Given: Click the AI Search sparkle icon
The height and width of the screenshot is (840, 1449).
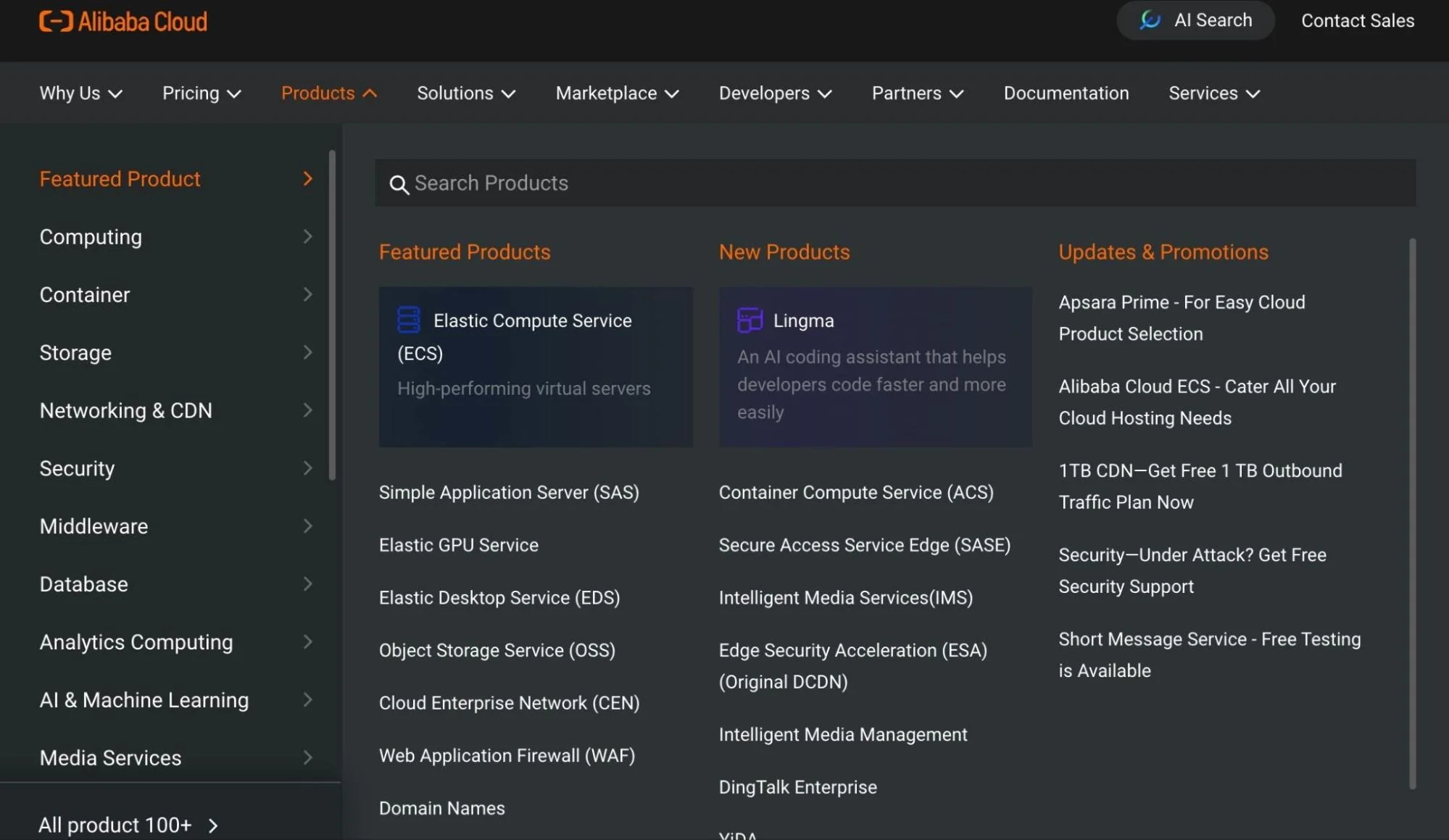Looking at the screenshot, I should click(1150, 20).
